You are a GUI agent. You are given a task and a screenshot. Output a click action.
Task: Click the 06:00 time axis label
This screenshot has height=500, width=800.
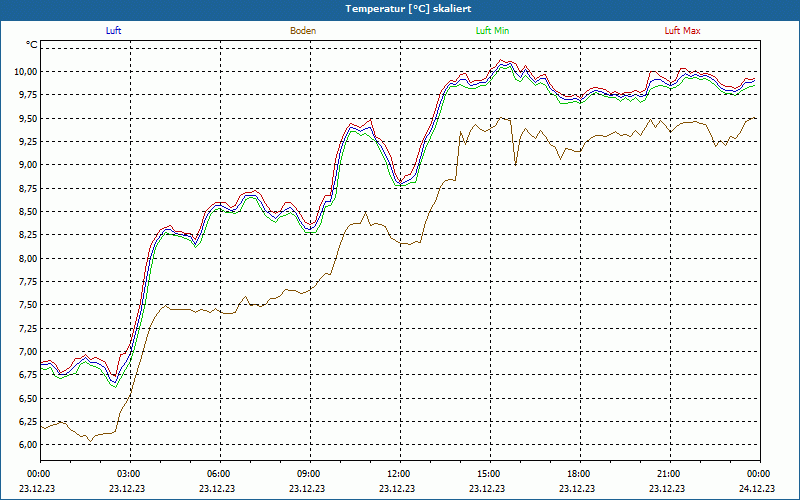(x=220, y=474)
